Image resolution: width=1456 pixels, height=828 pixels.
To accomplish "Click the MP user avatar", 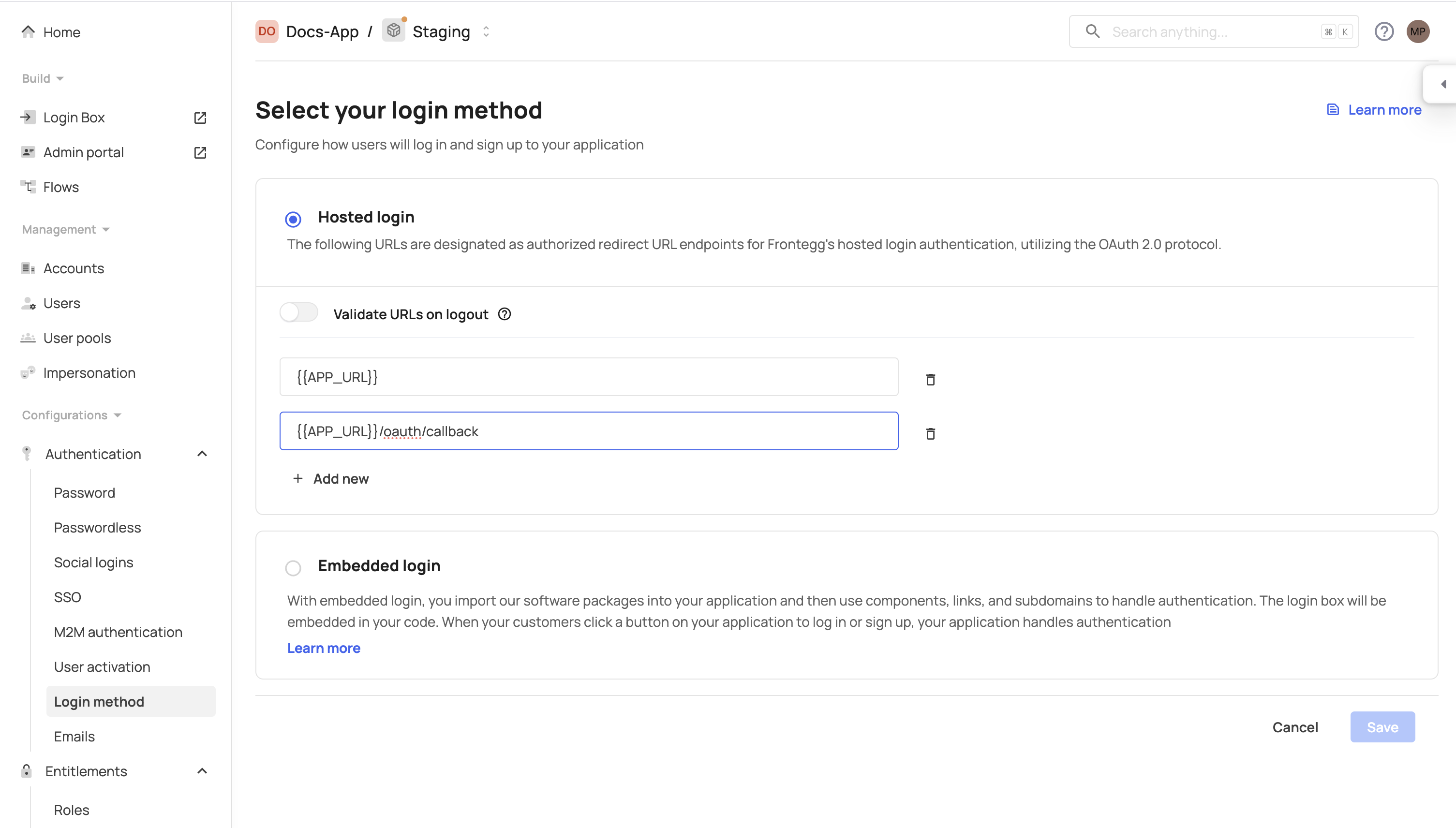I will (1418, 32).
